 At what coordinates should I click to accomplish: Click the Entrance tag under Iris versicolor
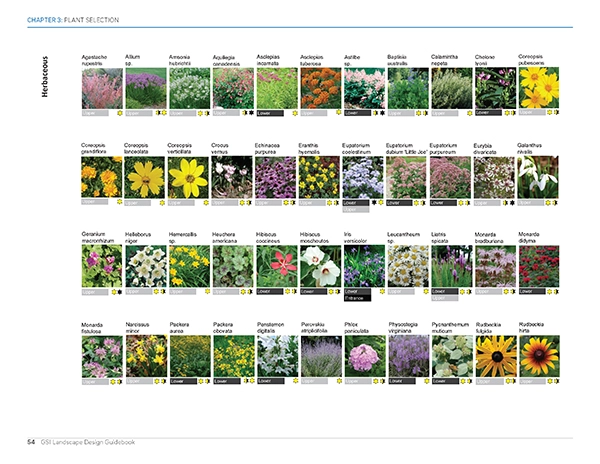click(357, 299)
